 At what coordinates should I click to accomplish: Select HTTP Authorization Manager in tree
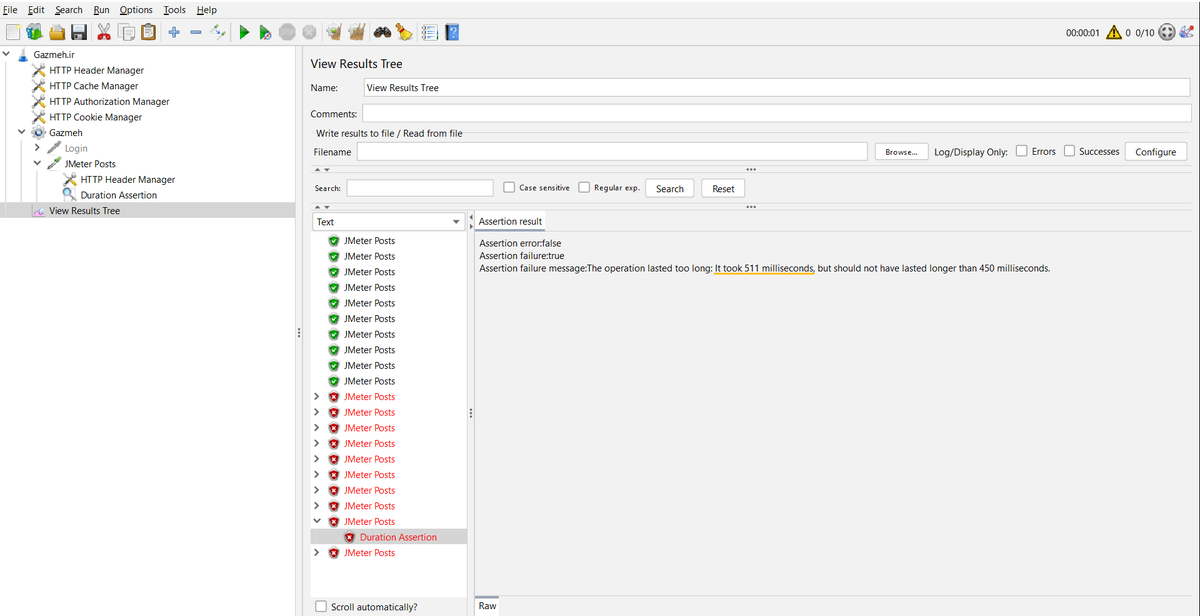coord(108,101)
